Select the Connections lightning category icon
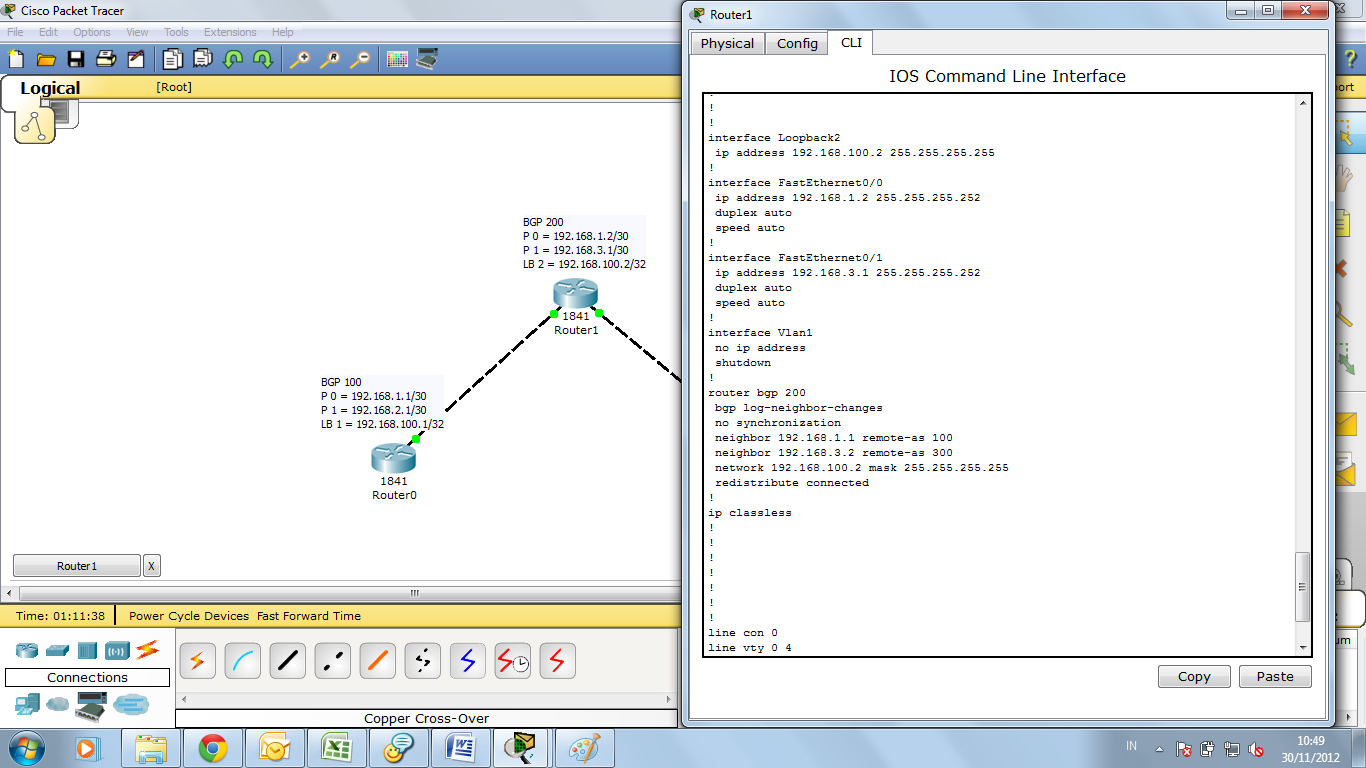1366x768 pixels. pos(147,650)
